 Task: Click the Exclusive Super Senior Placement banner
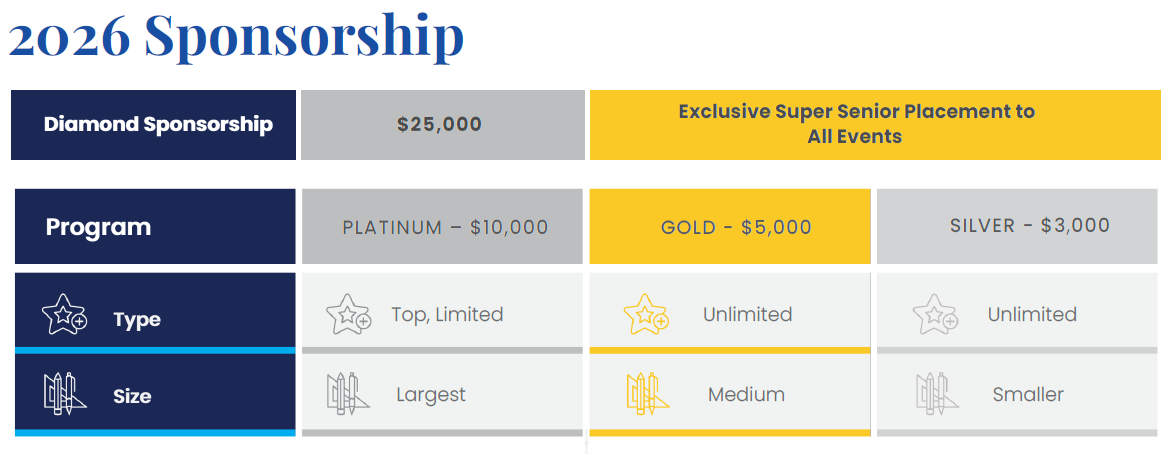click(855, 125)
